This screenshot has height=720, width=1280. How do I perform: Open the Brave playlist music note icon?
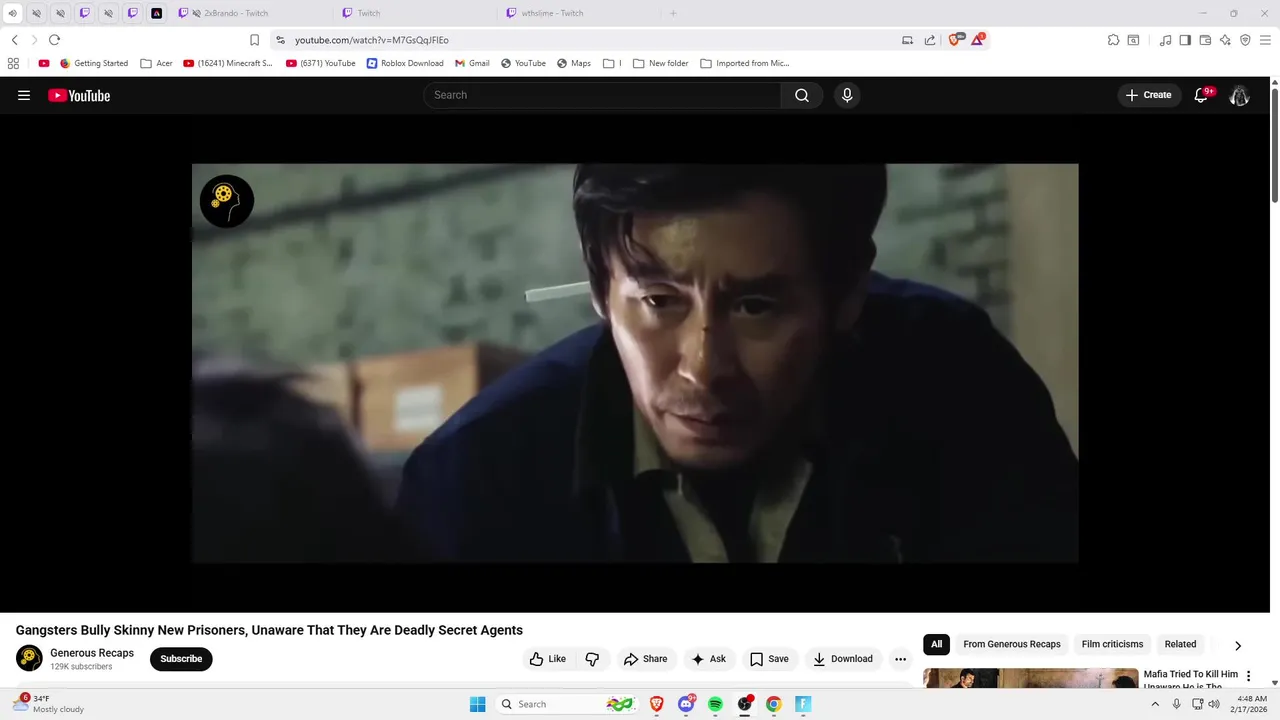point(1165,40)
